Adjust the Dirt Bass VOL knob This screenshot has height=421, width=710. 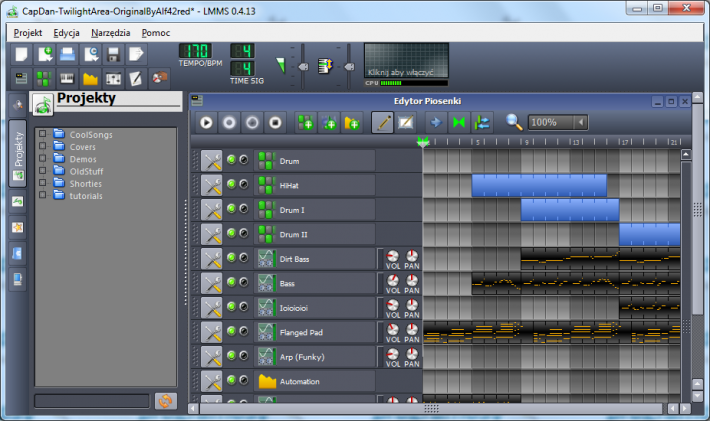click(x=393, y=256)
